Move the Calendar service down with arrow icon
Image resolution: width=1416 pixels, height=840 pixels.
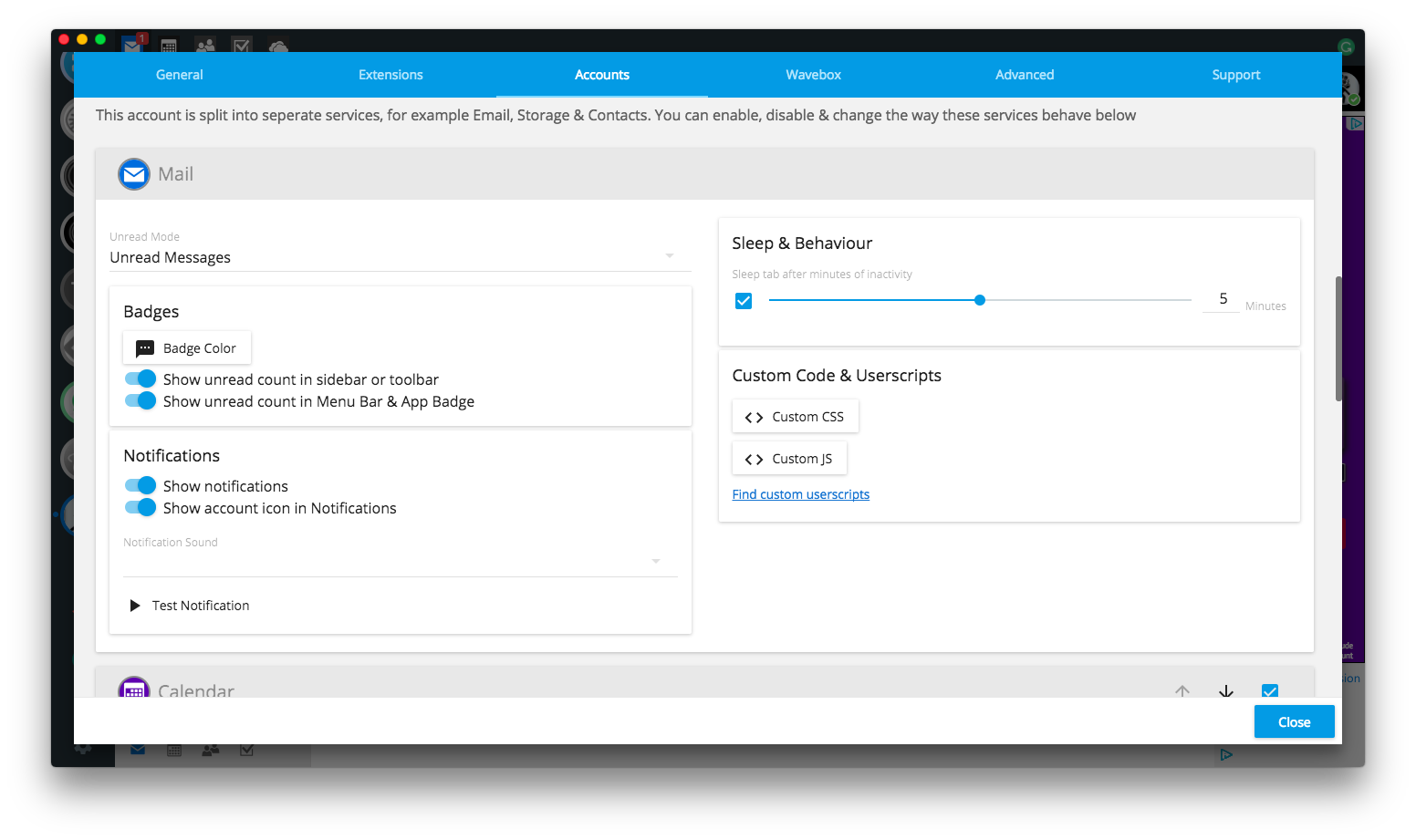coord(1225,691)
